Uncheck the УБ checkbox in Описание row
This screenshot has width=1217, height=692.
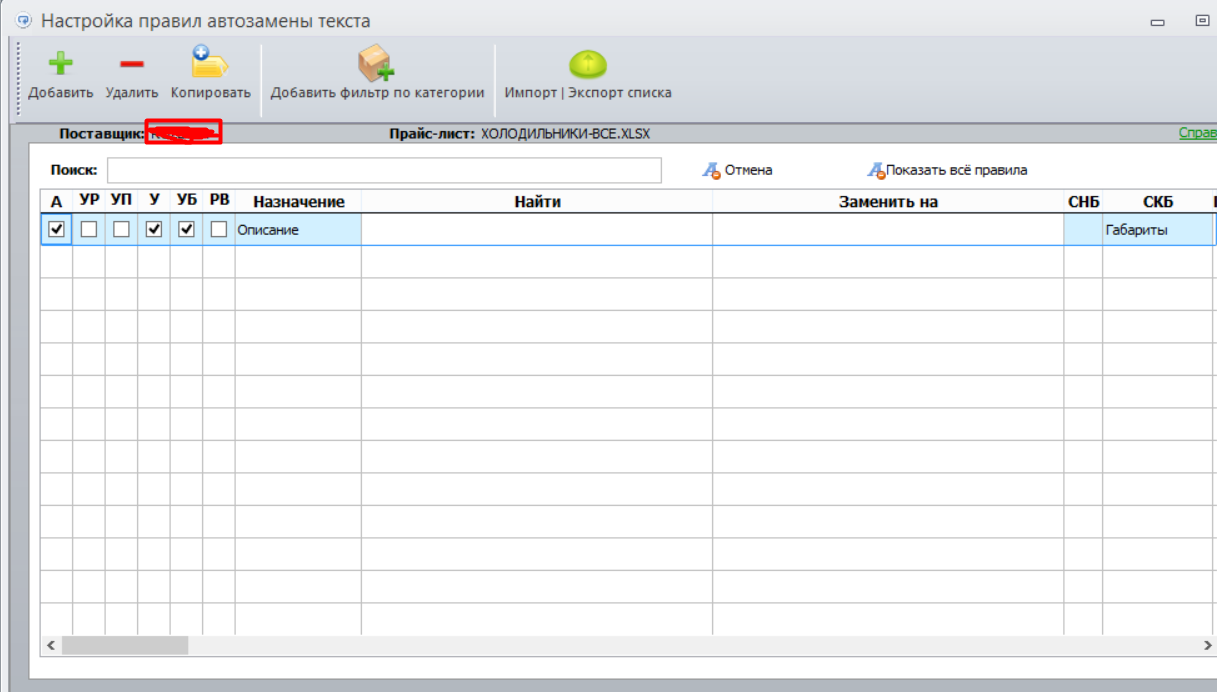point(186,229)
